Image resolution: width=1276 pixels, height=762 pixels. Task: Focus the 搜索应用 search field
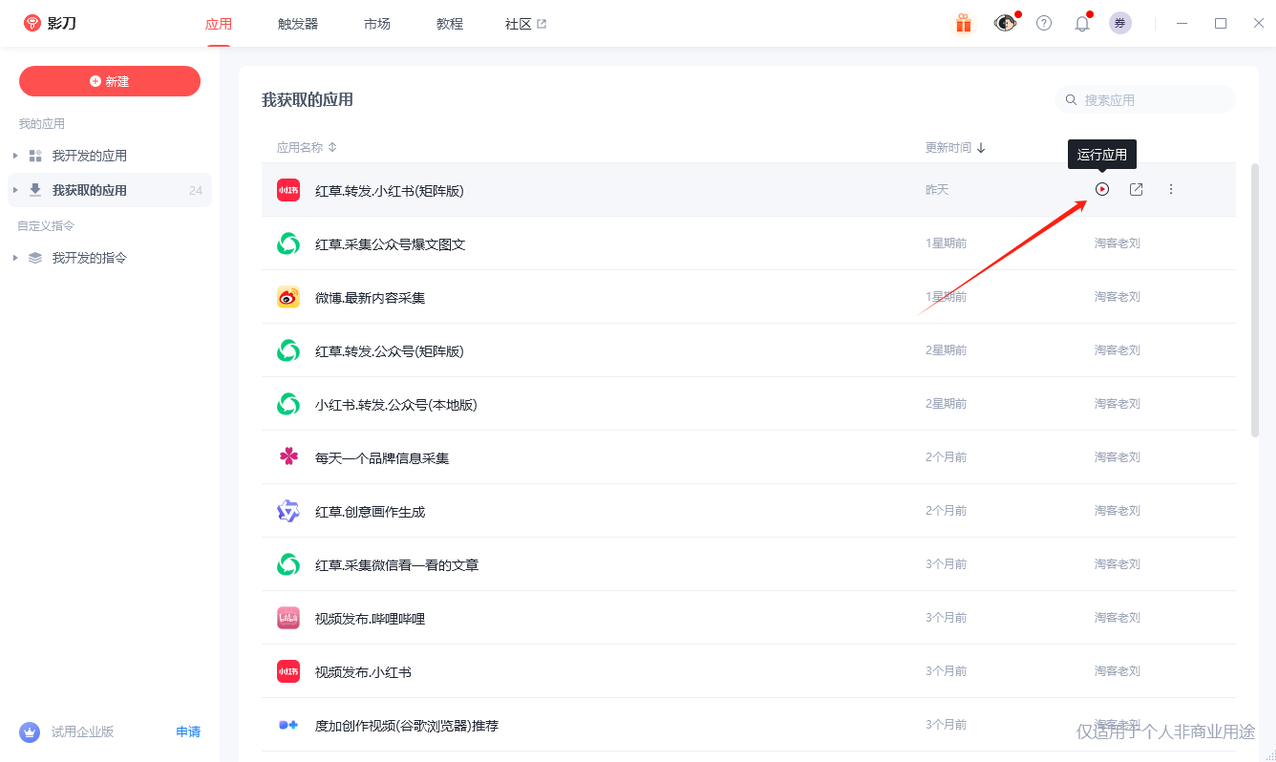(1145, 100)
